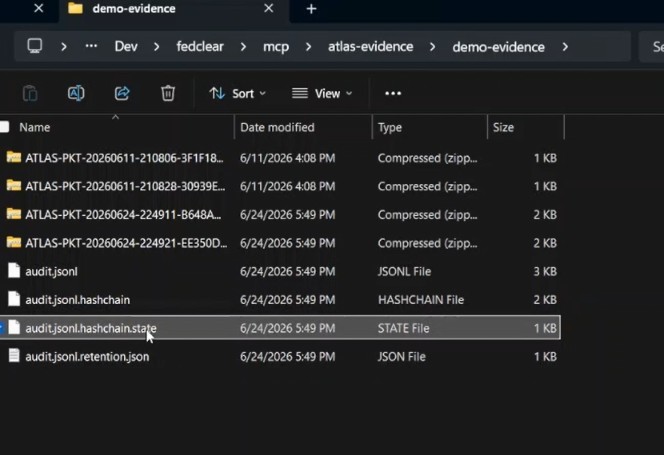Click the file icon beside audit.jsonl.retention.json
Screen dimensions: 664x455
tap(14, 356)
